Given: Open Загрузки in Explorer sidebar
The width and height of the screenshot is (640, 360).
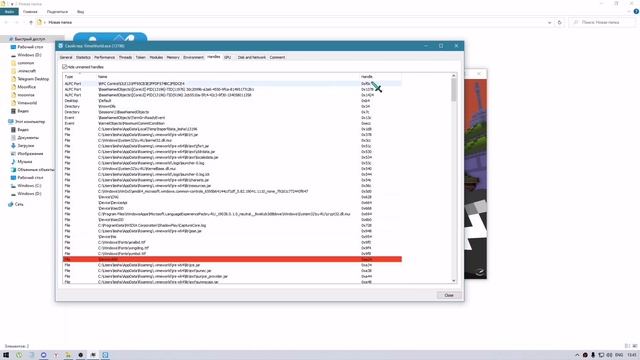Looking at the screenshot, I should tap(25, 146).
